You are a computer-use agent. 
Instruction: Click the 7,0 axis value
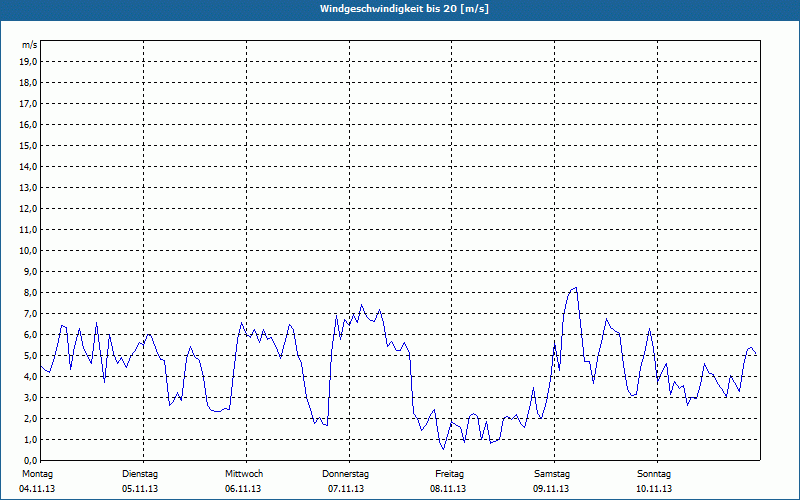(30, 314)
